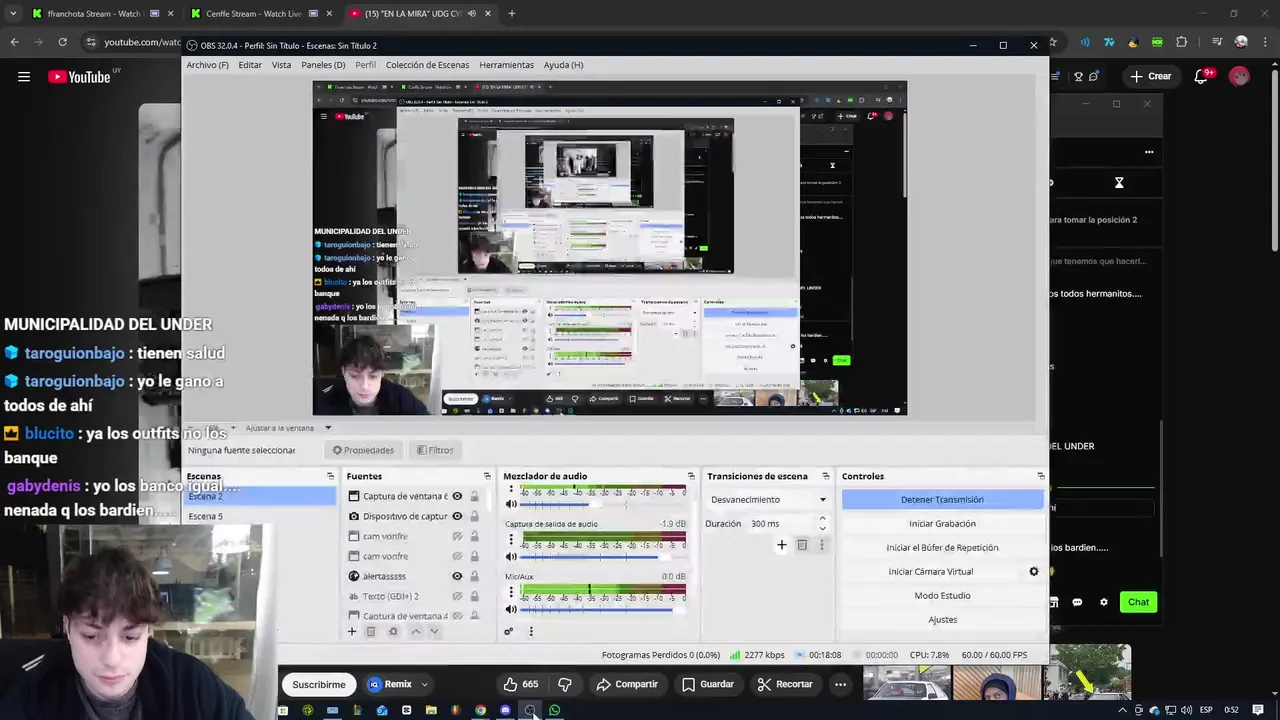Move source up with arrow icon
This screenshot has height=720, width=1280.
(x=416, y=631)
